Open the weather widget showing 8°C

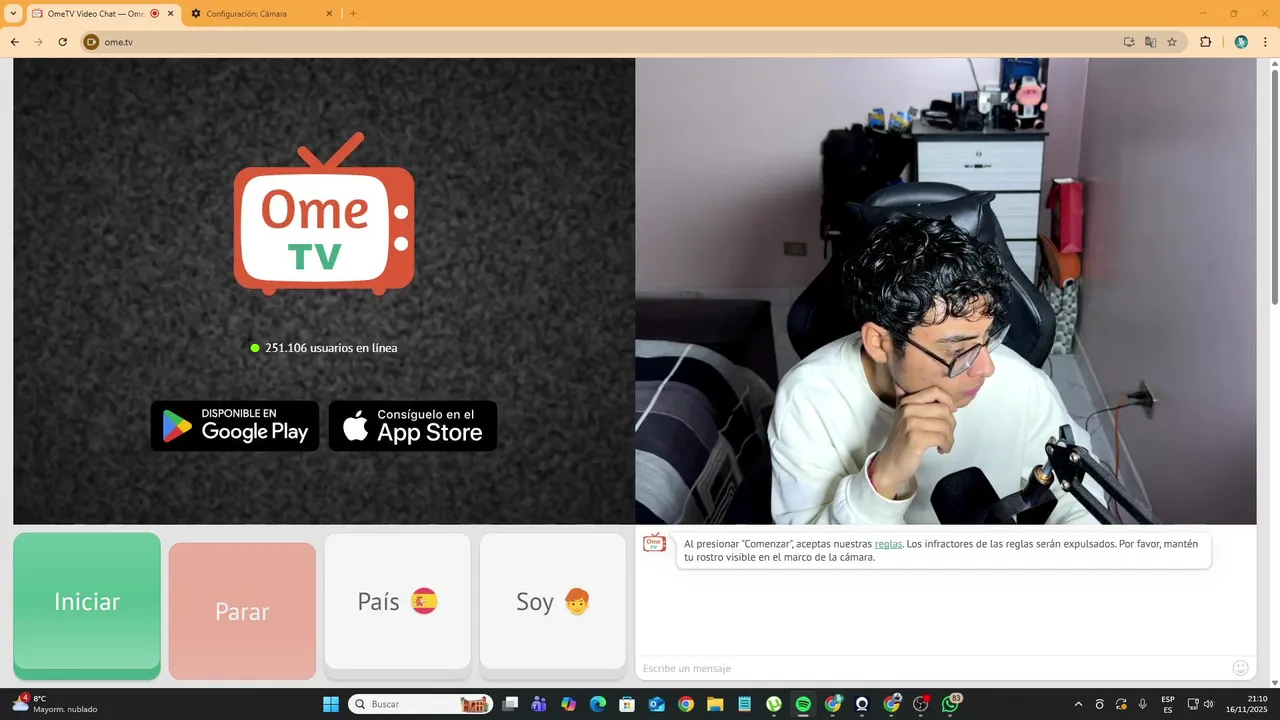click(55, 704)
